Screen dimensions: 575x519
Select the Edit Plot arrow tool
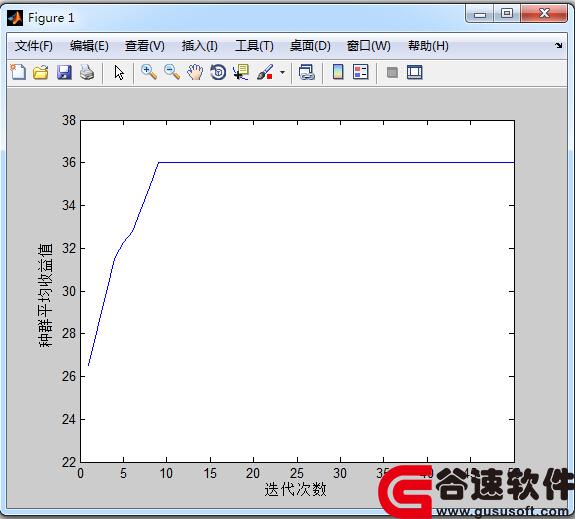(119, 72)
